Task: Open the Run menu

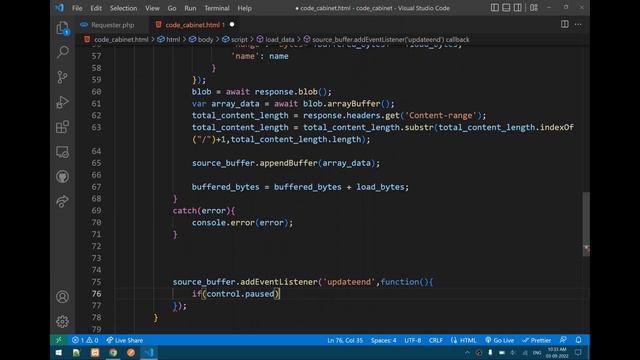Action: tap(190, 8)
